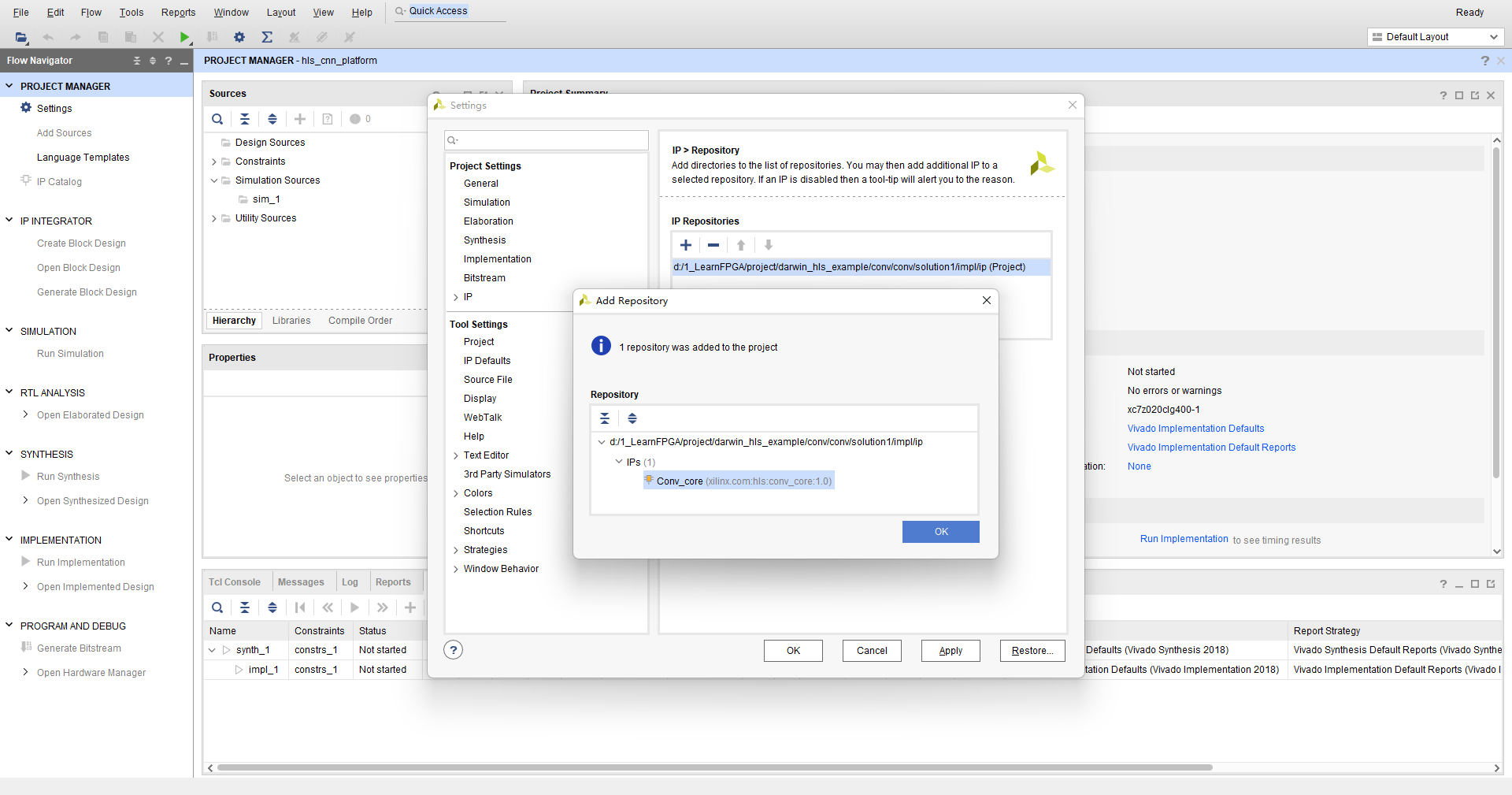Select the listed IP repository path
Image resolution: width=1512 pixels, height=795 pixels.
(x=861, y=267)
